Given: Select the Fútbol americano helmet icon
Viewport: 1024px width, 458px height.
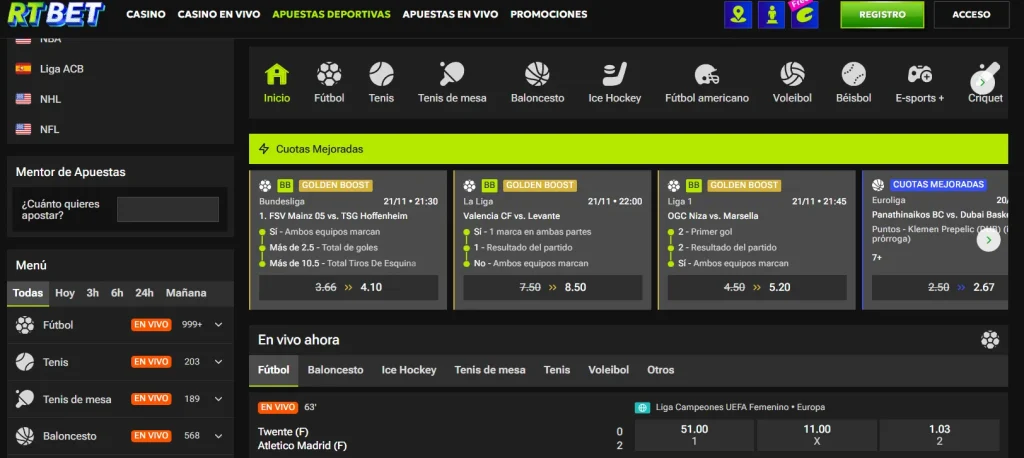Looking at the screenshot, I should [707, 74].
